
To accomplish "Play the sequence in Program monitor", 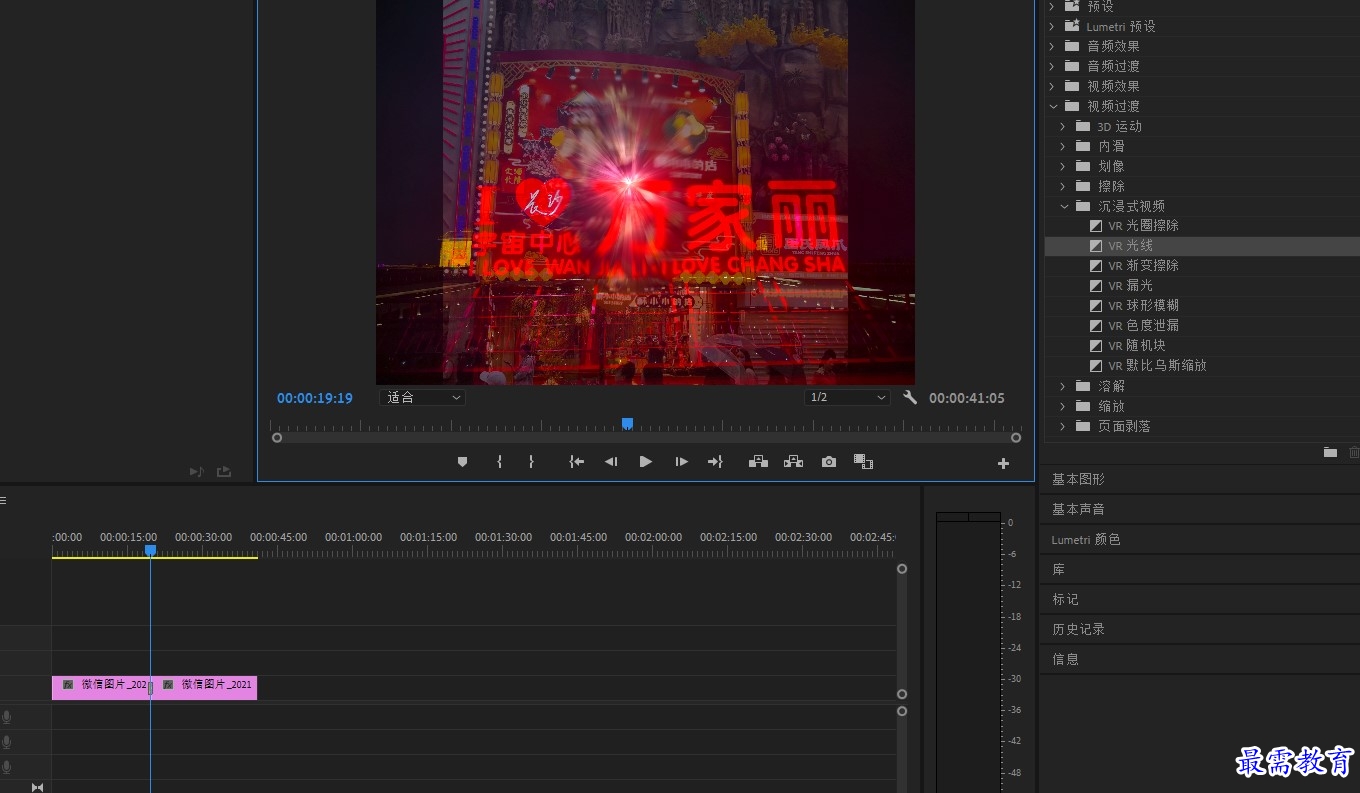I will [645, 462].
